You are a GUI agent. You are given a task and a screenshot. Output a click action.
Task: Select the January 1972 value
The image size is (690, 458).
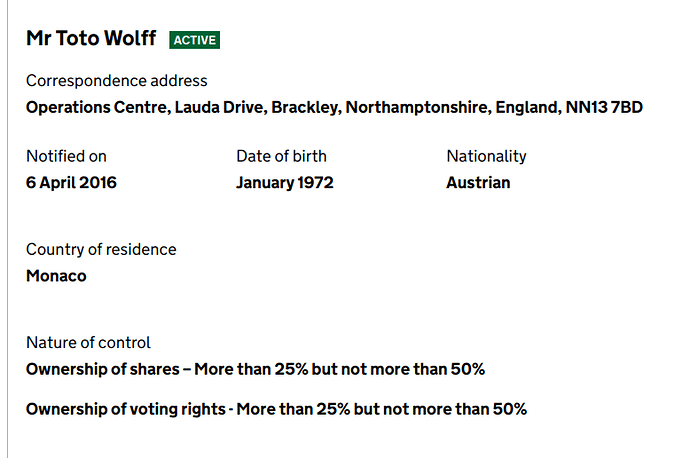coord(285,183)
